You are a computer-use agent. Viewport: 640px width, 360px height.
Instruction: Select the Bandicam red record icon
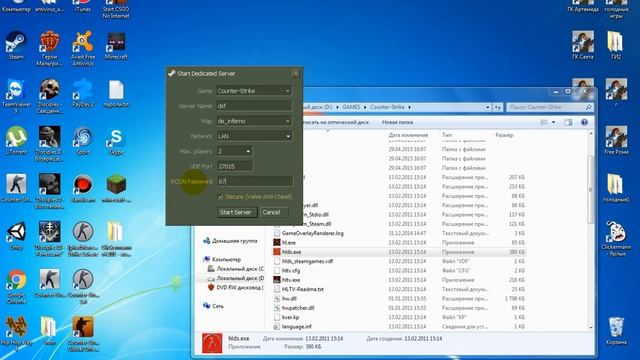tap(83, 188)
